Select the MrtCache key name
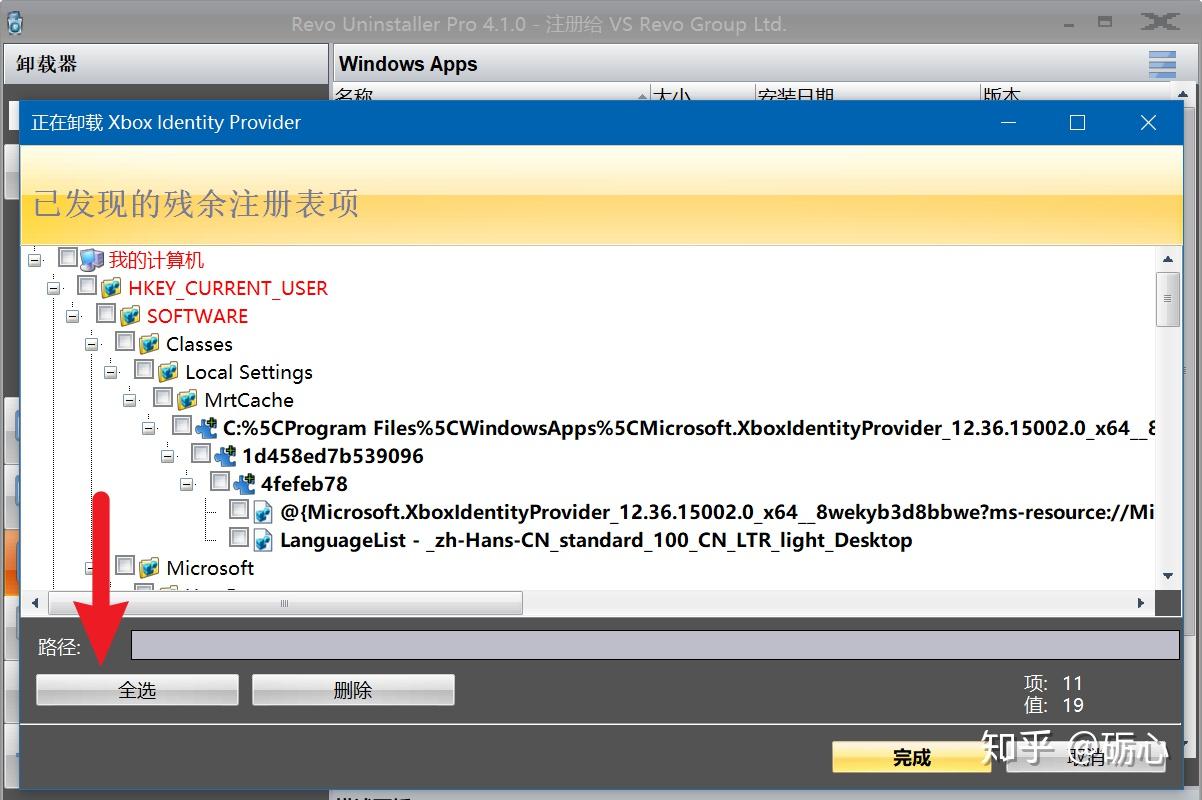Viewport: 1202px width, 800px height. [249, 400]
